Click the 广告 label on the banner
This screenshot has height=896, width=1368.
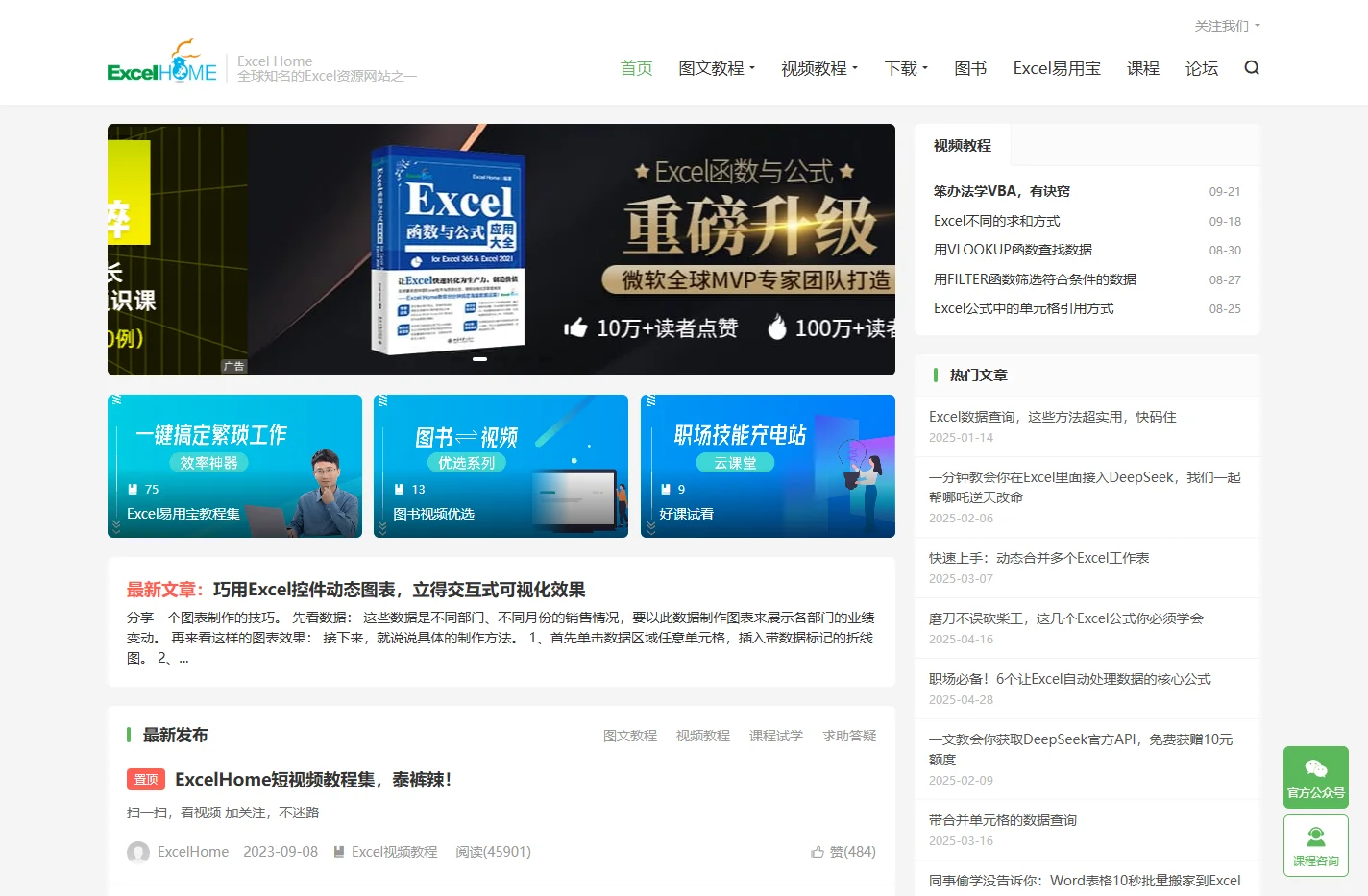233,366
